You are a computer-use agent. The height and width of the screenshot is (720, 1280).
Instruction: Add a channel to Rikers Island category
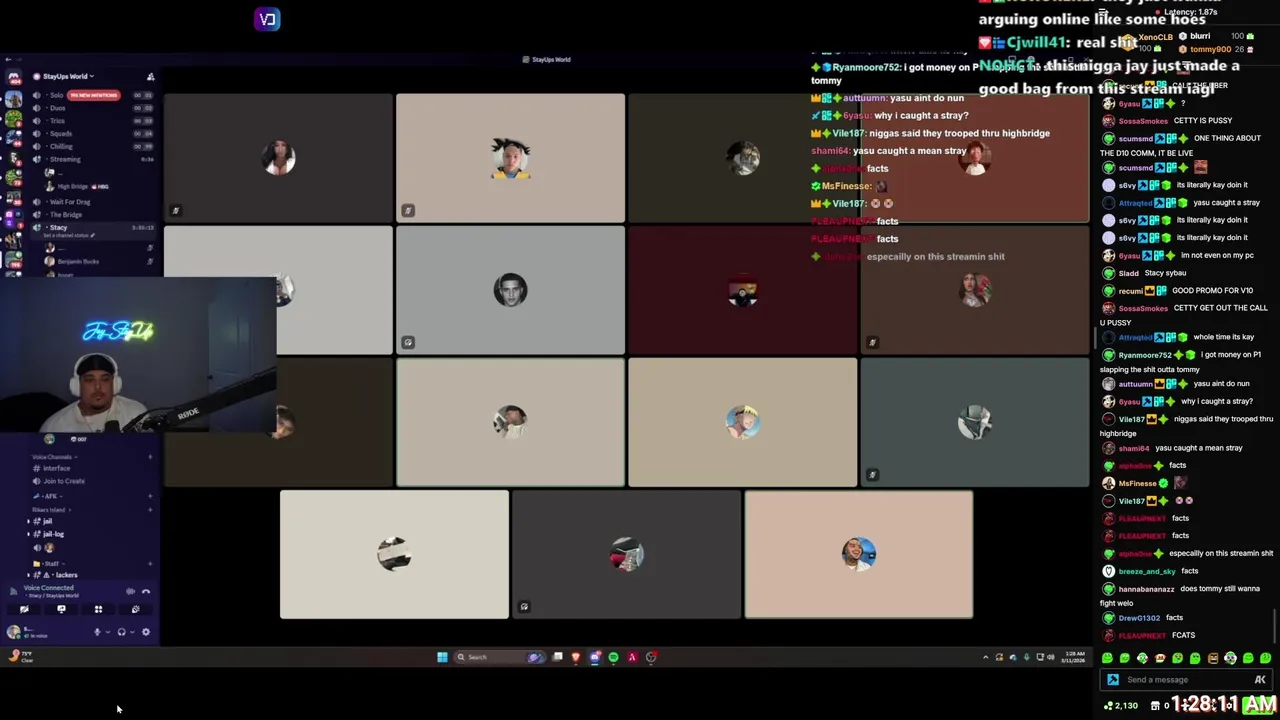pos(150,510)
